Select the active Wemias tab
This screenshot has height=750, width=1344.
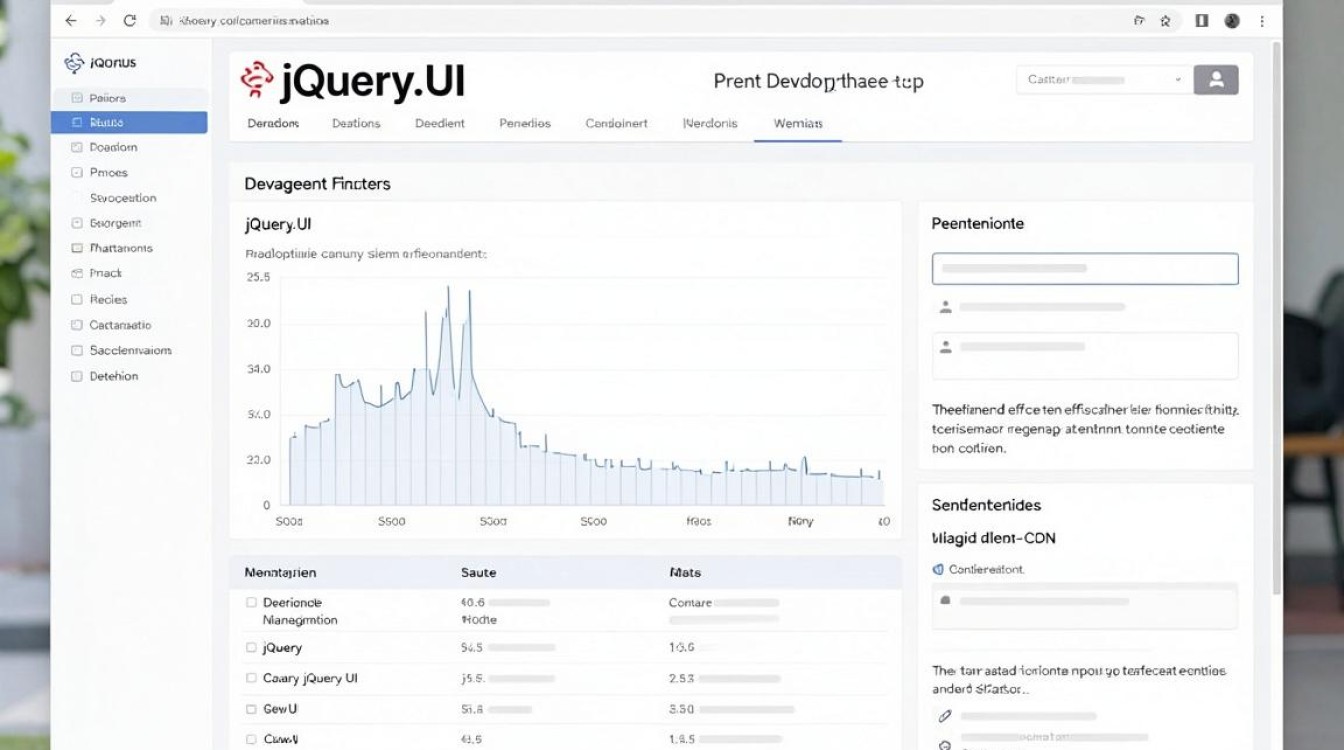coord(798,123)
